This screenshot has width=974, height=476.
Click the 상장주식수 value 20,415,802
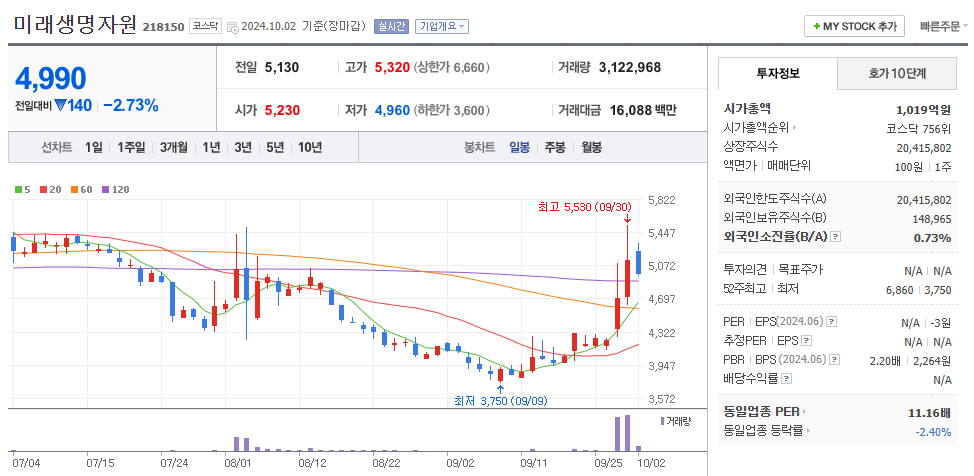(924, 148)
